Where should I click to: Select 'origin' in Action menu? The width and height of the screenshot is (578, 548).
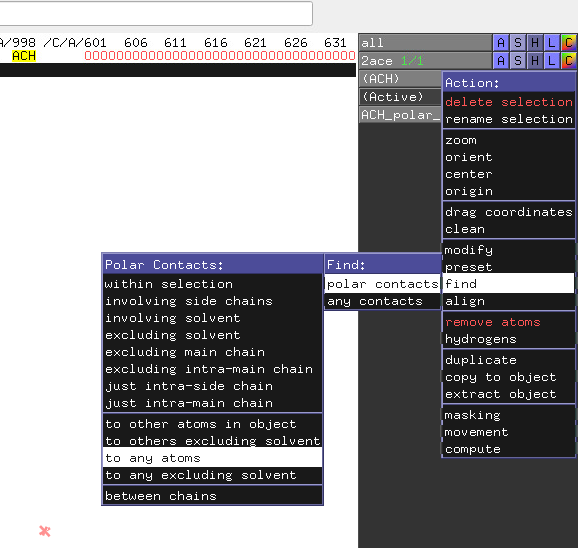pos(509,191)
